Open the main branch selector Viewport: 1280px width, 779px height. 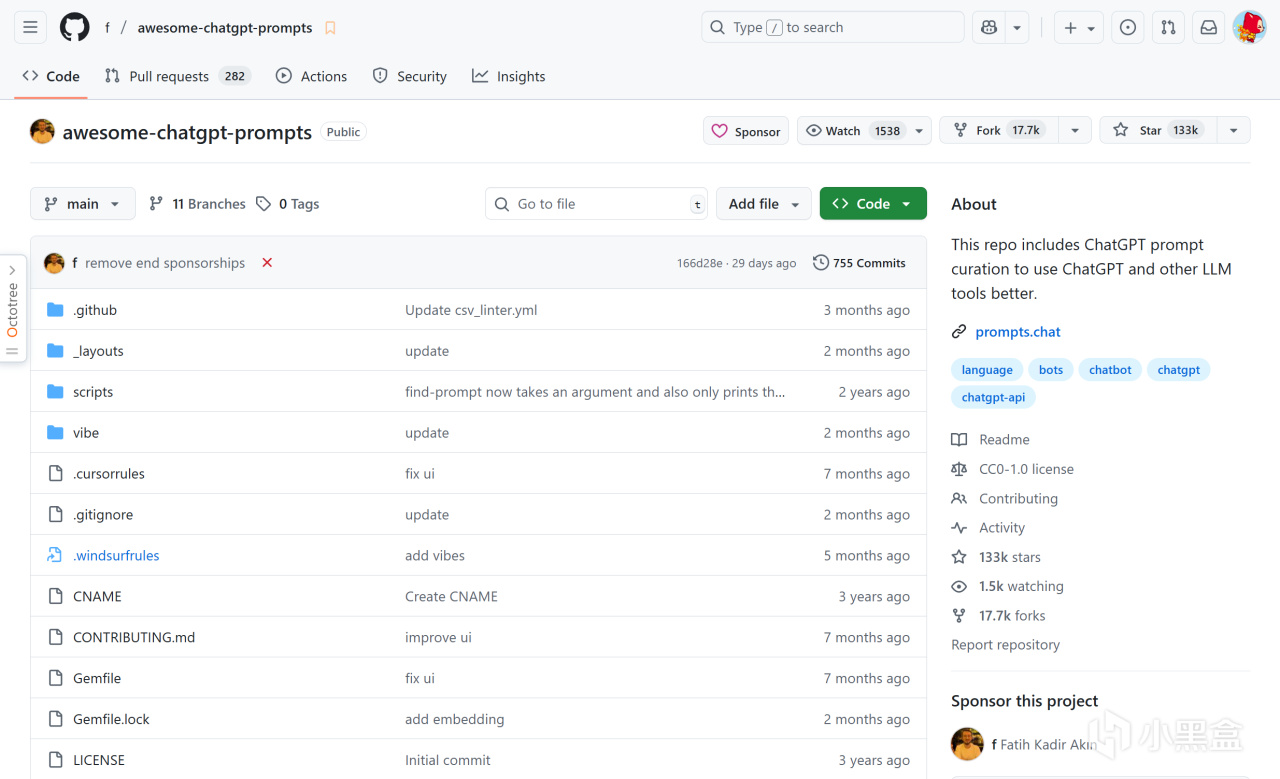click(x=82, y=204)
